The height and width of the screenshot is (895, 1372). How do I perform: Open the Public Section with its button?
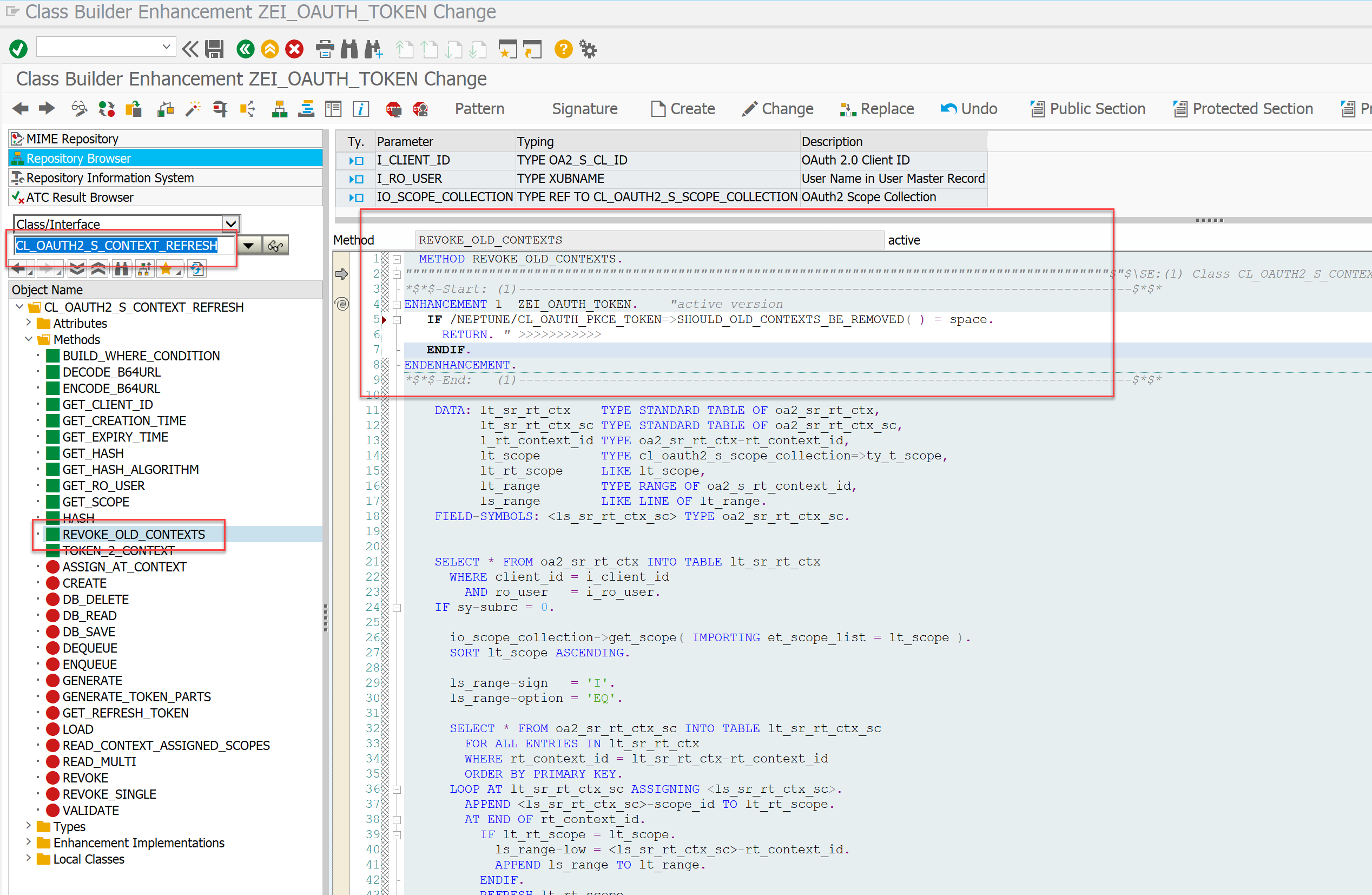point(1088,108)
